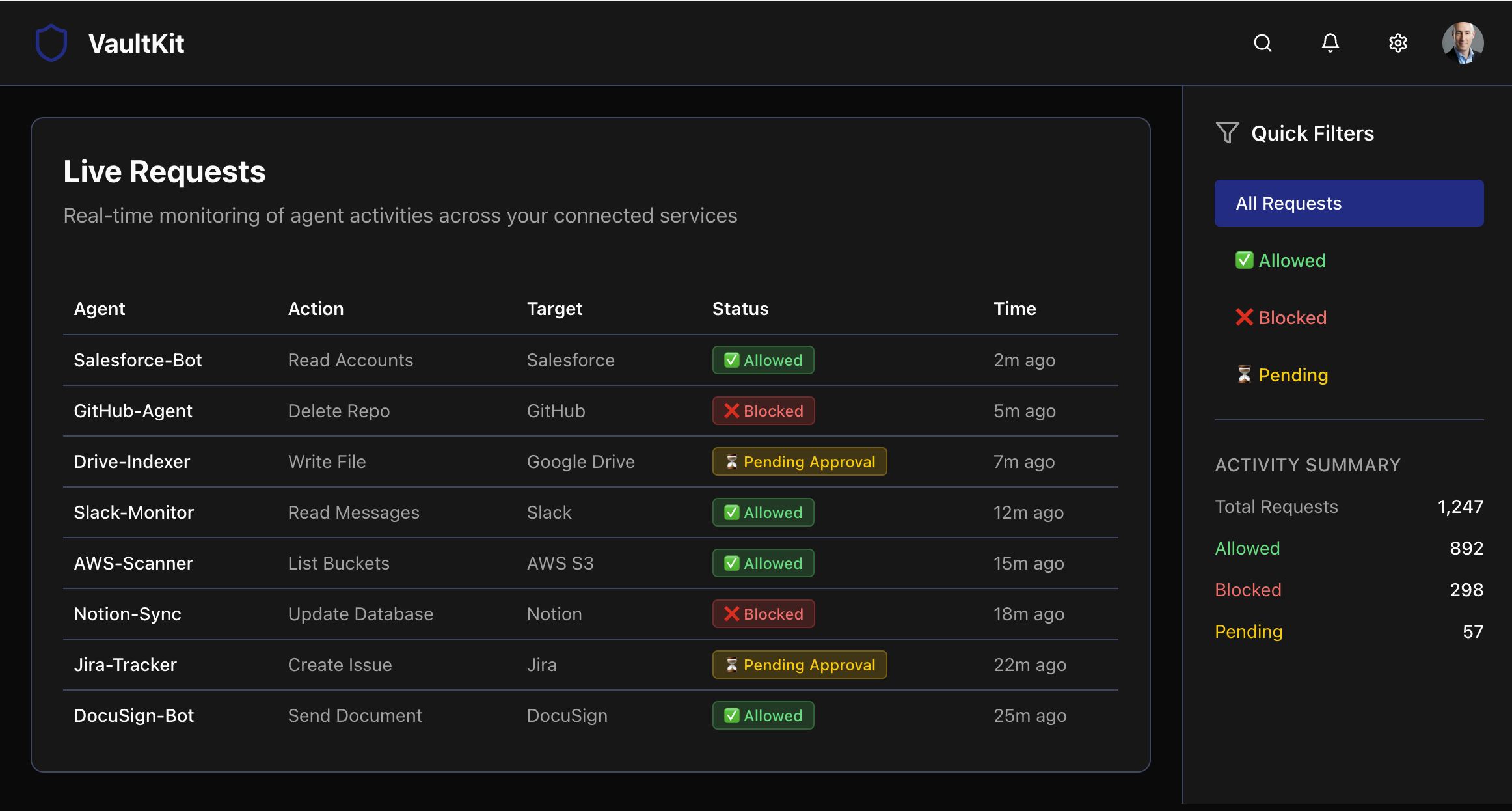Click the Blocked summary count 298
The height and width of the screenshot is (811, 1512).
click(x=1466, y=590)
